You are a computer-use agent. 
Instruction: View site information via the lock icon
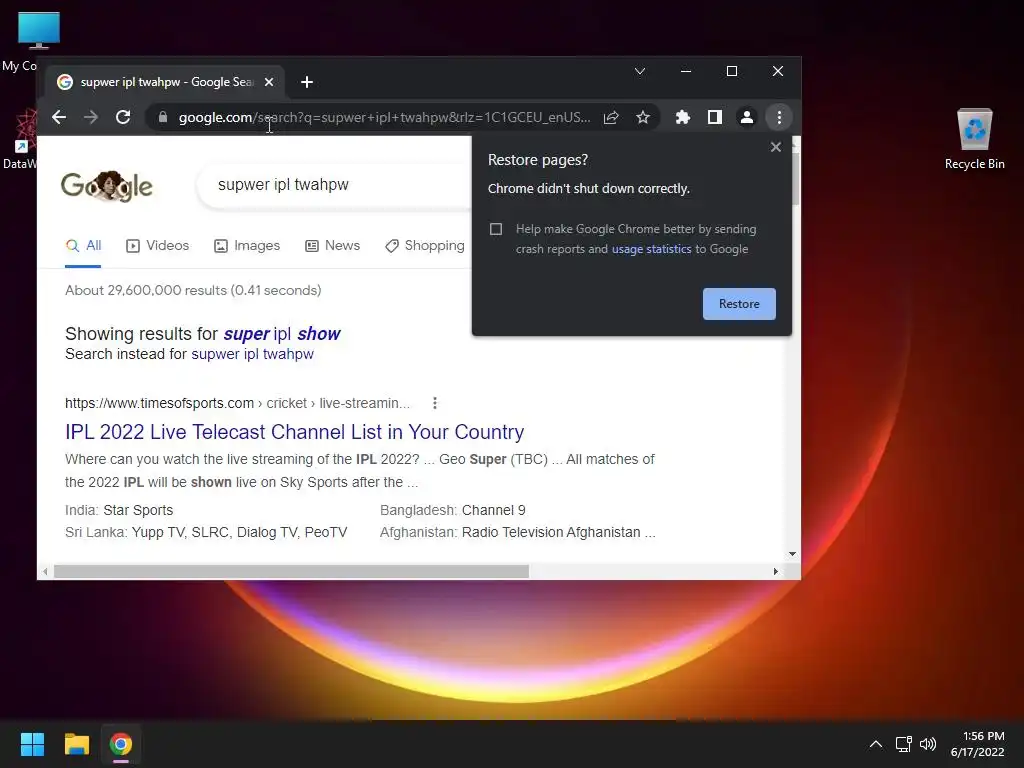(x=163, y=118)
